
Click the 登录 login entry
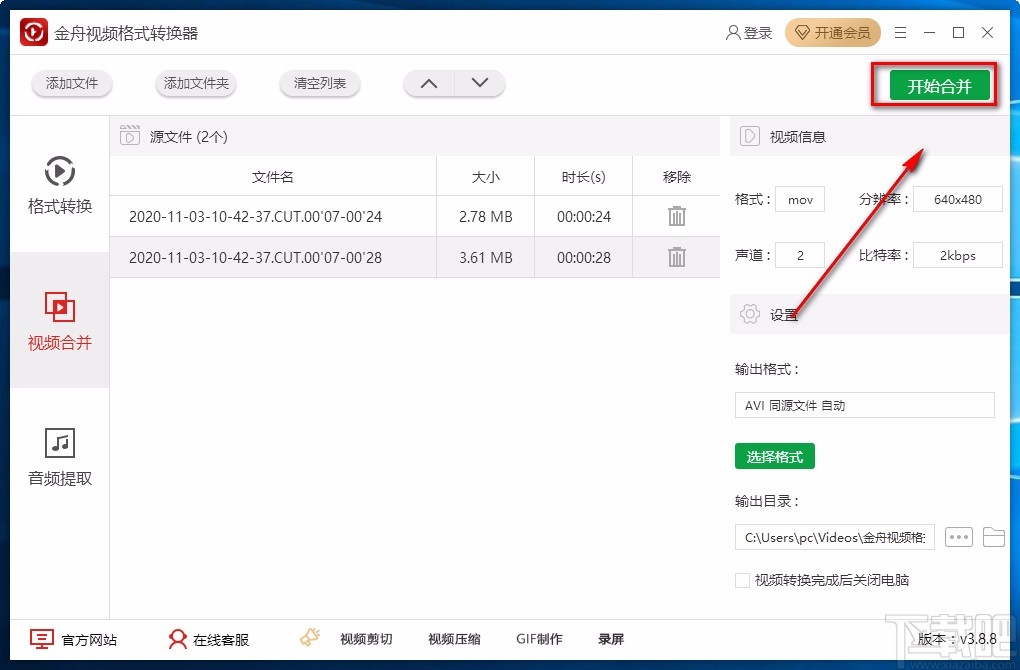click(749, 32)
